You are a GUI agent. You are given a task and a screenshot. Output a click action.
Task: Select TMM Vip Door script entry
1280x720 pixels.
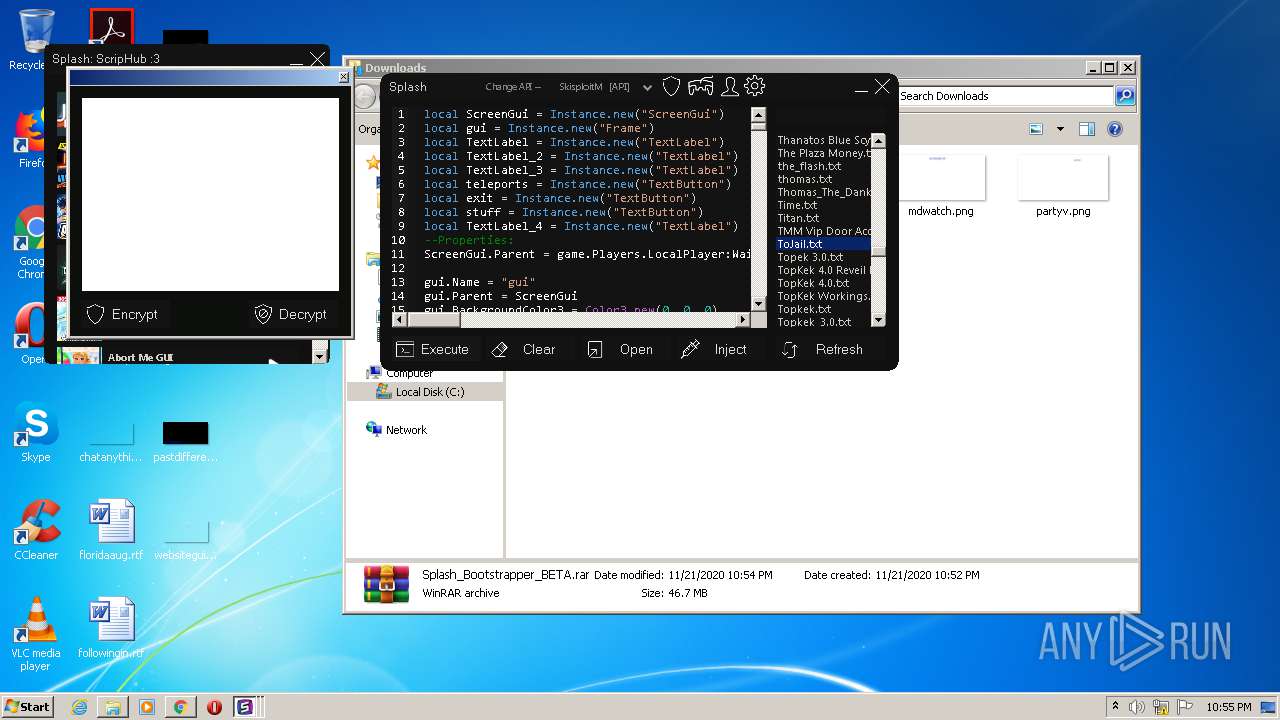(823, 231)
